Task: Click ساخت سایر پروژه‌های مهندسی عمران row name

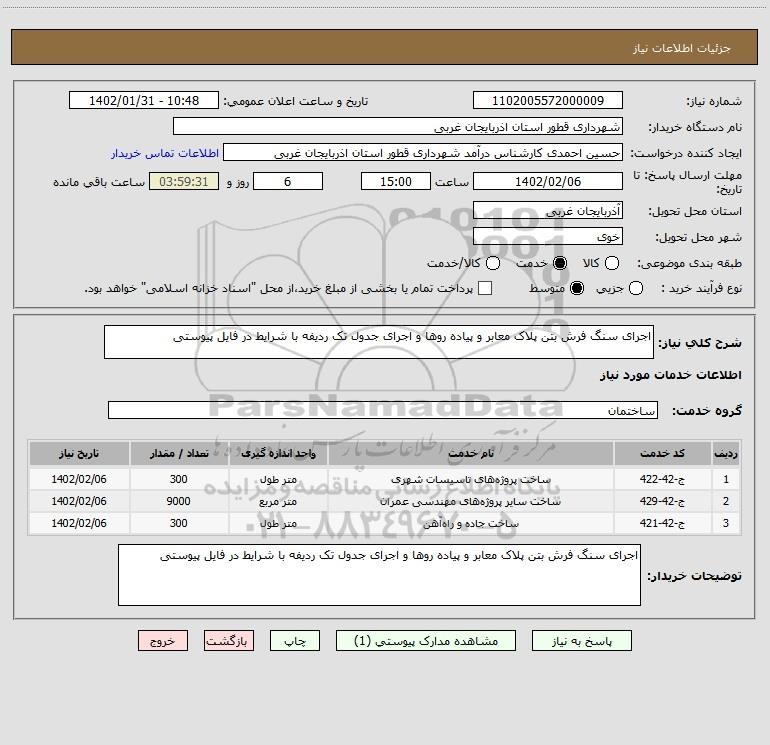Action: click(470, 501)
